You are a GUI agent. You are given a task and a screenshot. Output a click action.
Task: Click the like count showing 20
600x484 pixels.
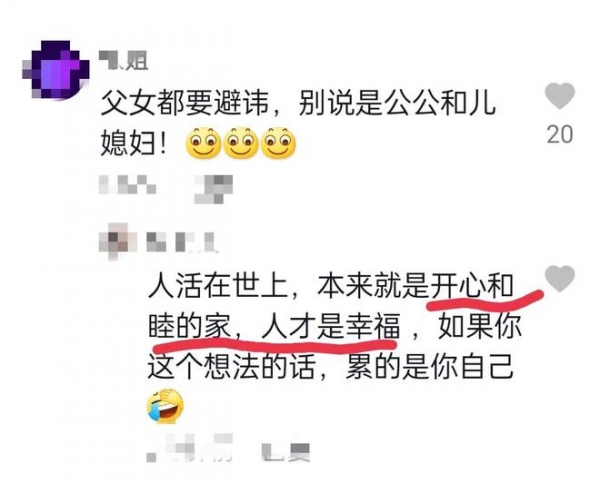pyautogui.click(x=560, y=134)
